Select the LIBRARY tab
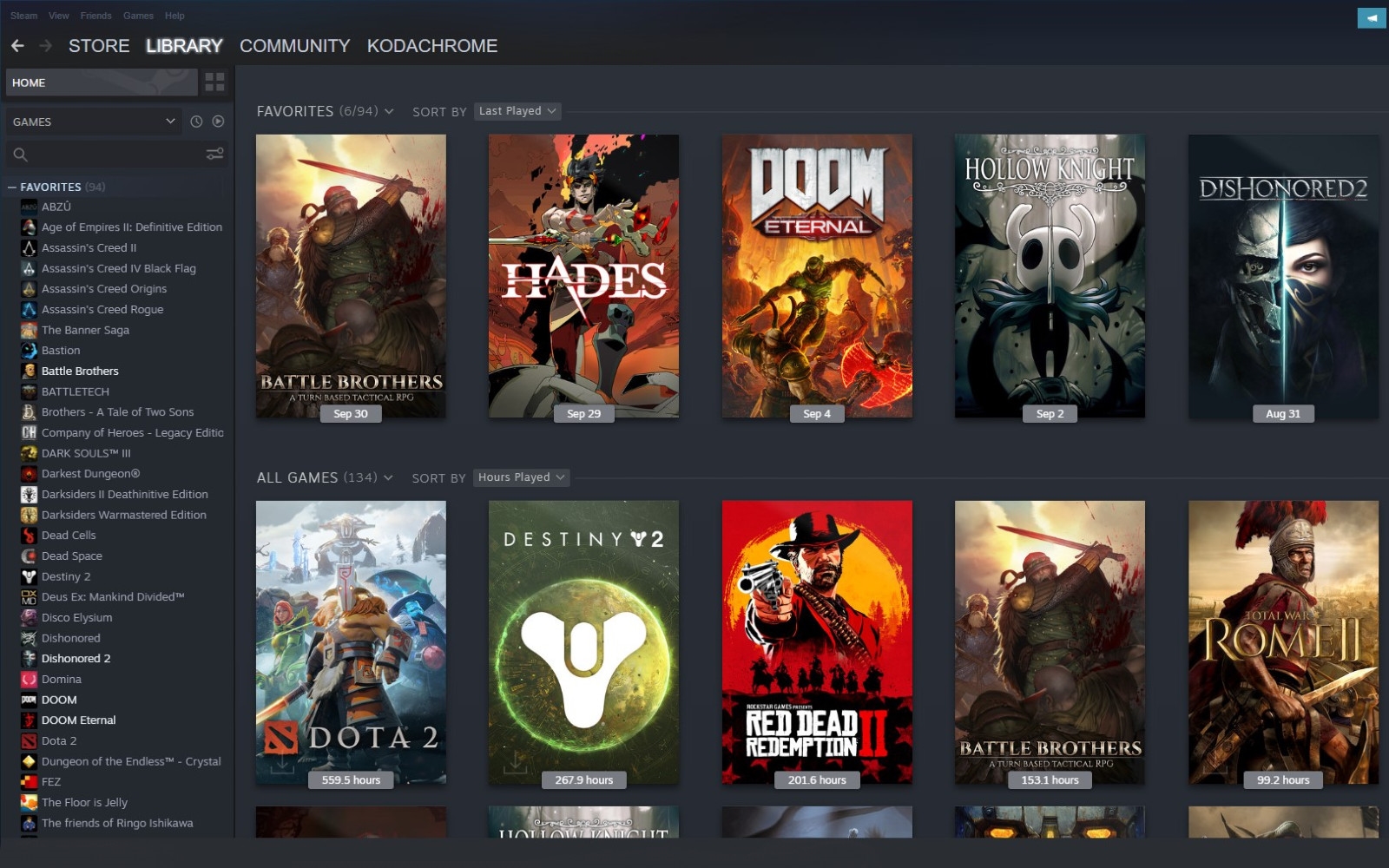Image resolution: width=1389 pixels, height=868 pixels. pyautogui.click(x=184, y=46)
